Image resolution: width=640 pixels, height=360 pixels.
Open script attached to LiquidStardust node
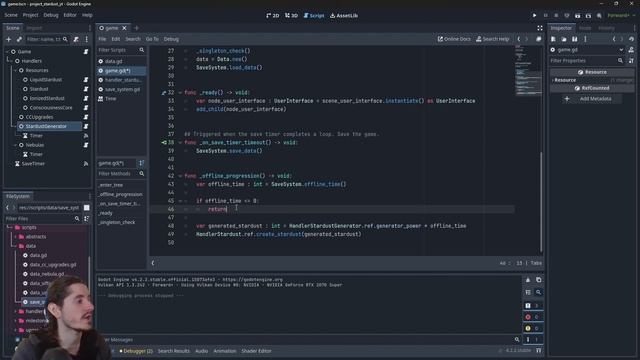(x=86, y=80)
